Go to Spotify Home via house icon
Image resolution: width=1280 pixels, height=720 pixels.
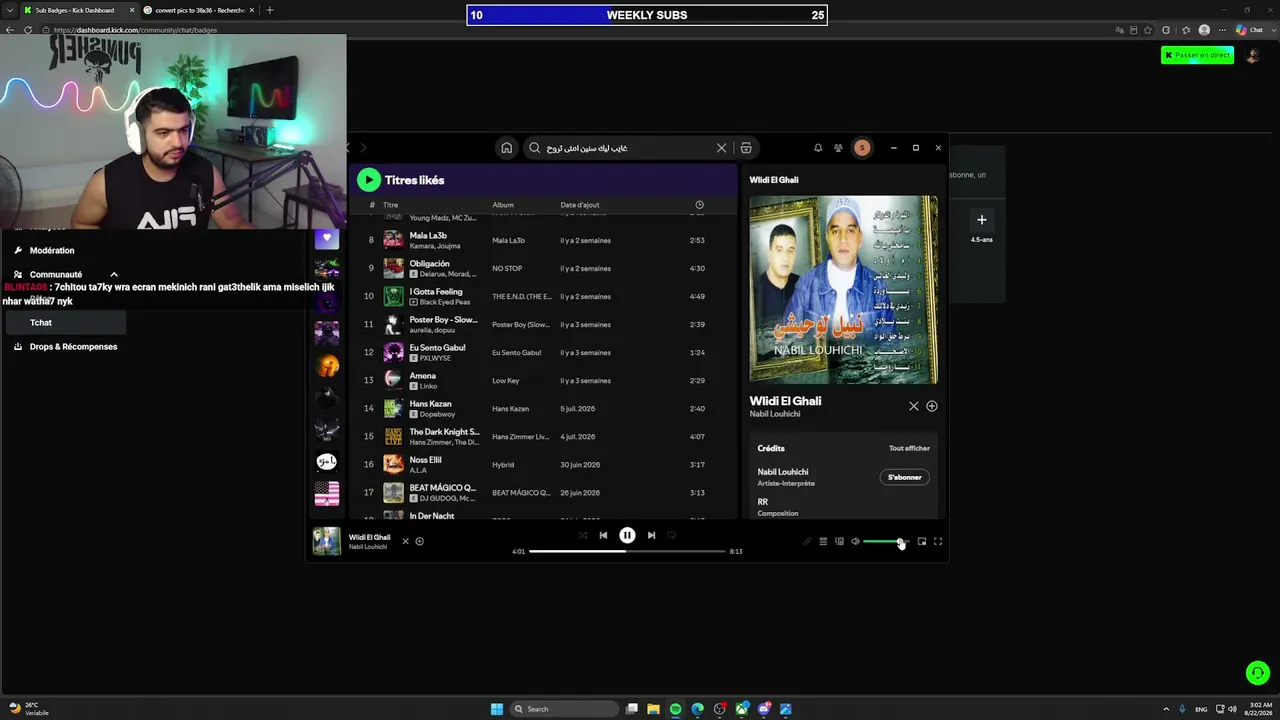coord(507,148)
